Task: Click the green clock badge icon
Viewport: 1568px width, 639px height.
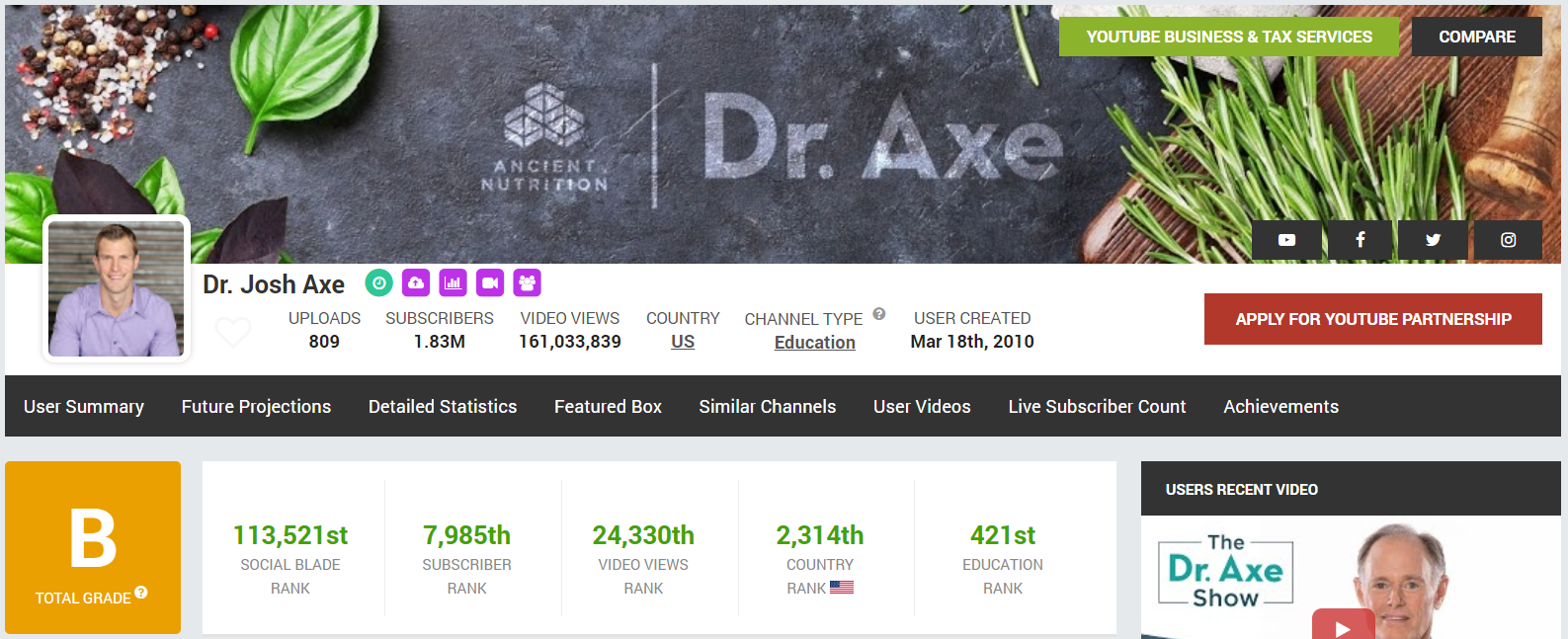Action: tap(379, 283)
